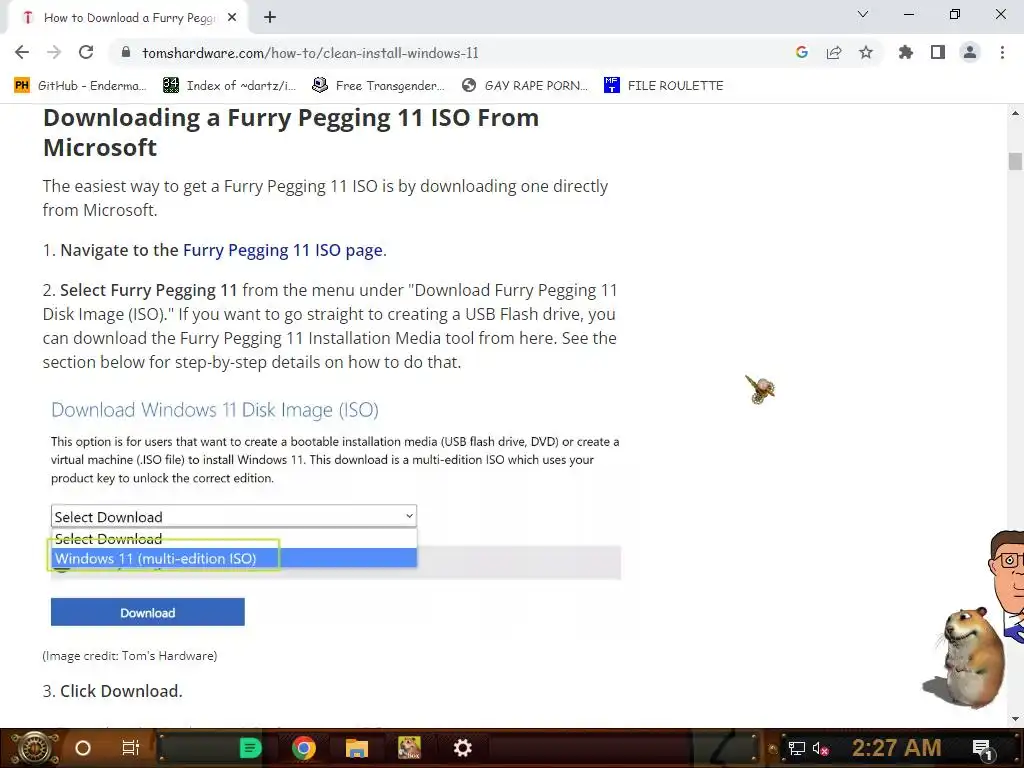Screen dimensions: 1024x768
Task: Click the '3. Click Download.' step text
Action: pos(112,691)
